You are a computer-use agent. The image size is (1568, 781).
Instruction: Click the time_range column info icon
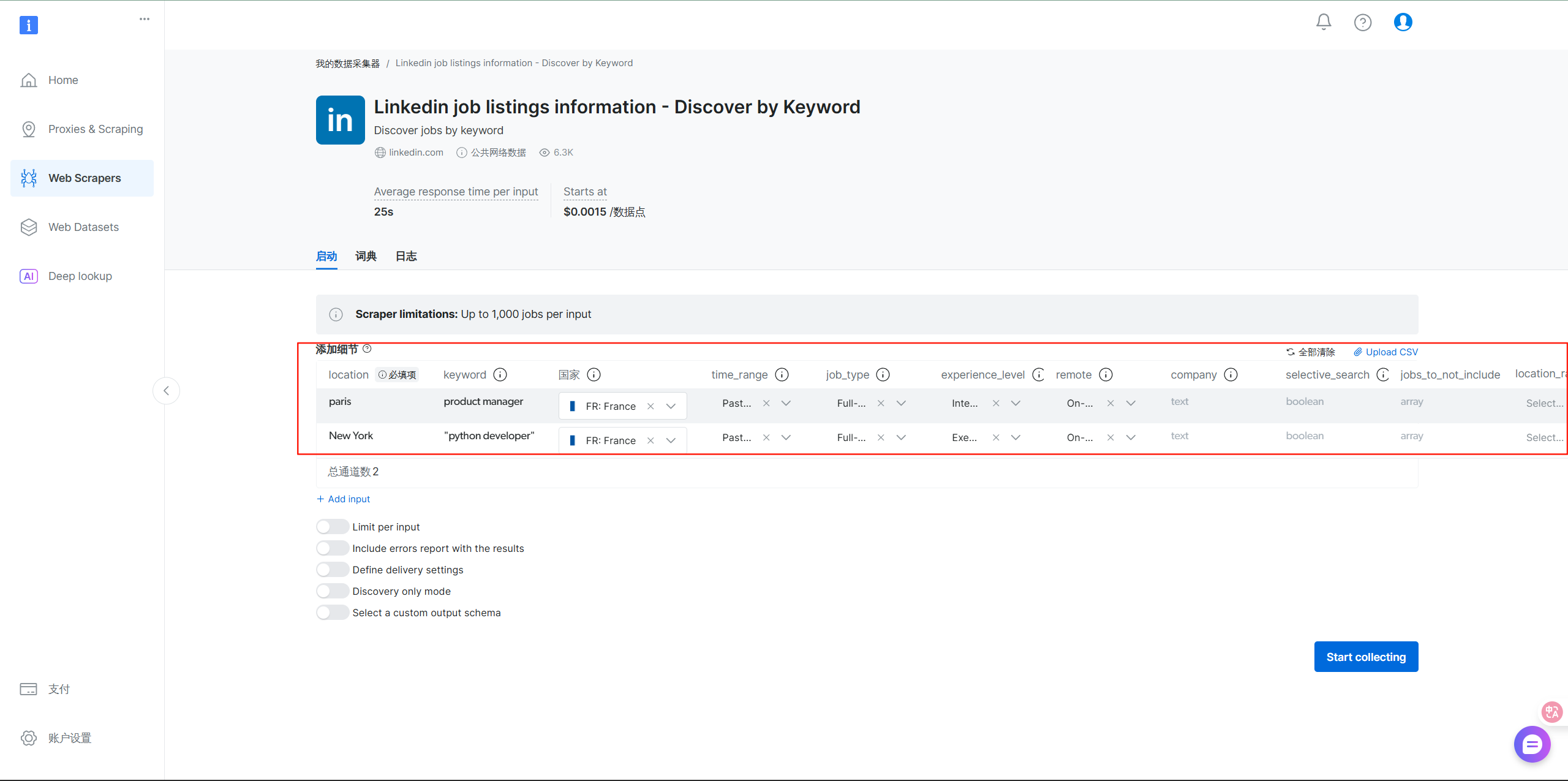[782, 374]
